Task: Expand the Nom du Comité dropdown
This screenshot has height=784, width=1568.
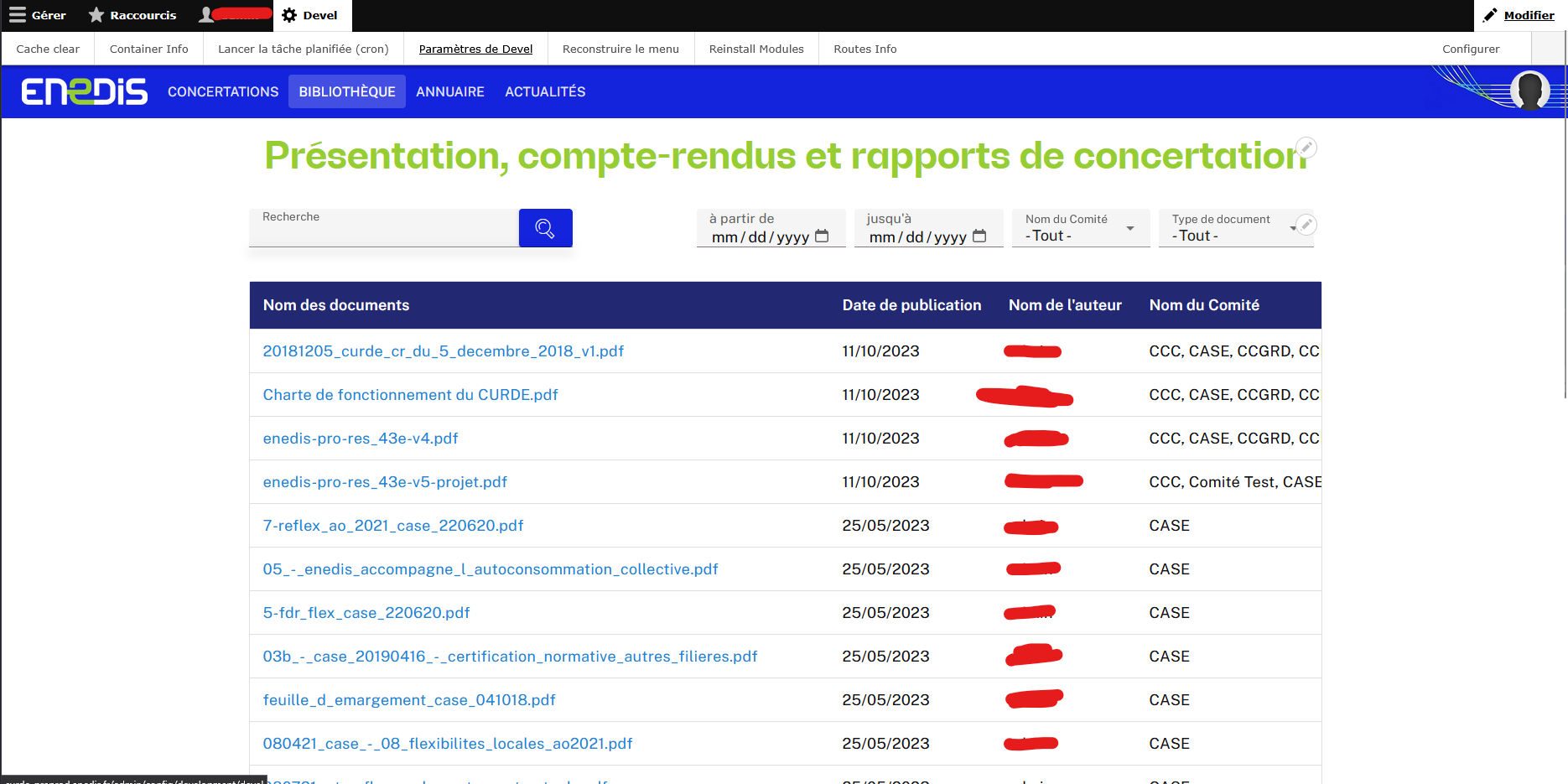Action: (x=1080, y=228)
